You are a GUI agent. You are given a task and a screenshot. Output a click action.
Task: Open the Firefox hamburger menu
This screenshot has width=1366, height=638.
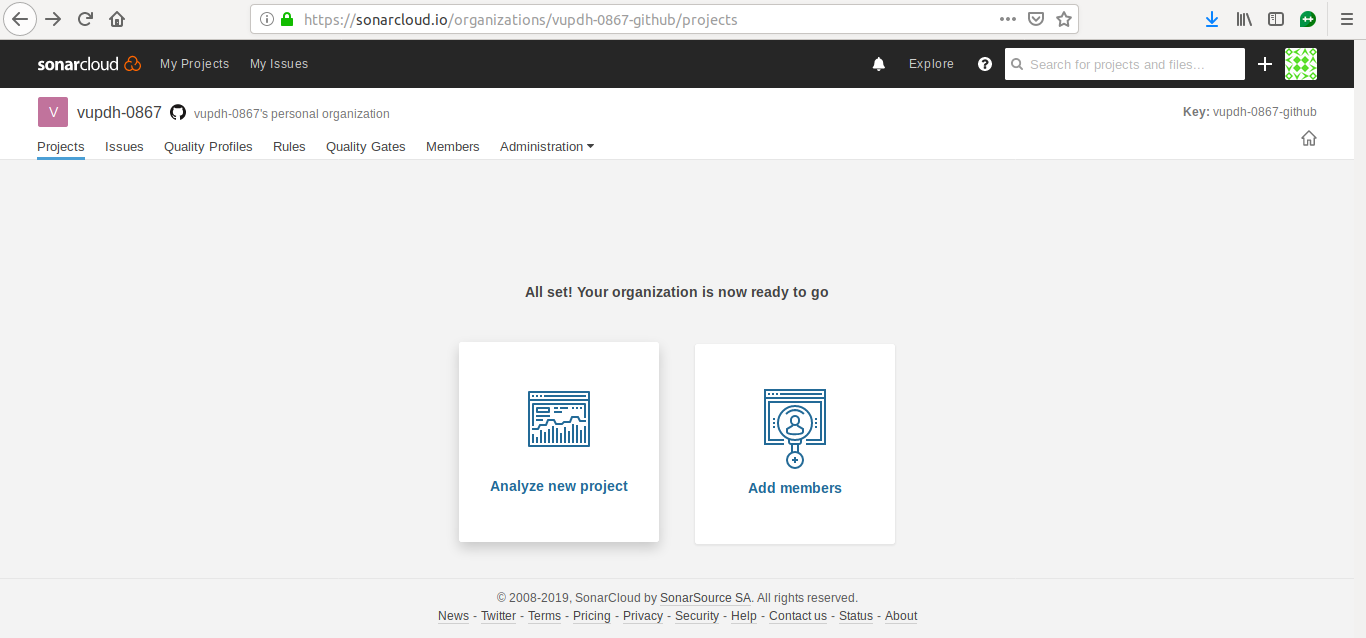[x=1345, y=19]
